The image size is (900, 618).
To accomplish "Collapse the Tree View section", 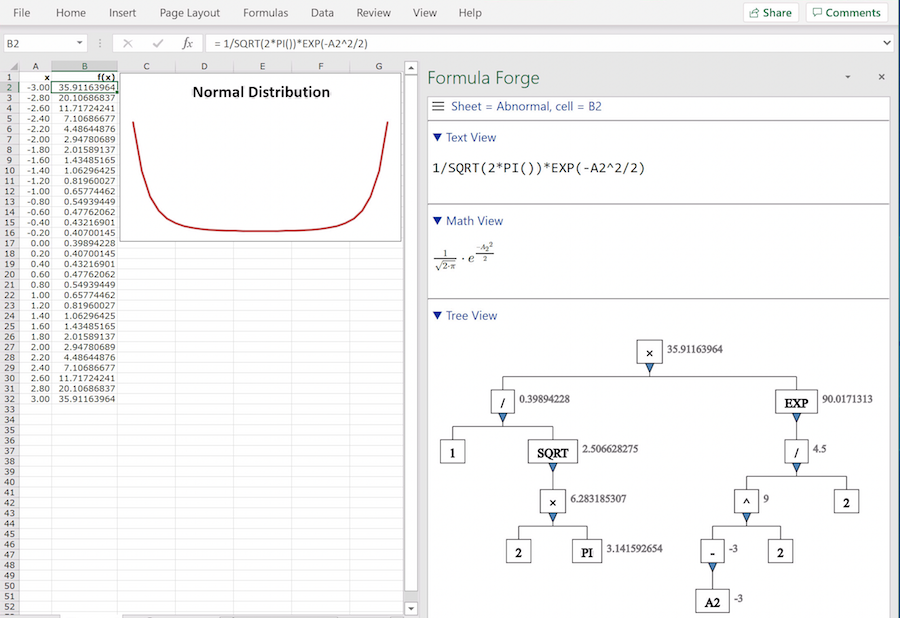I will point(437,316).
